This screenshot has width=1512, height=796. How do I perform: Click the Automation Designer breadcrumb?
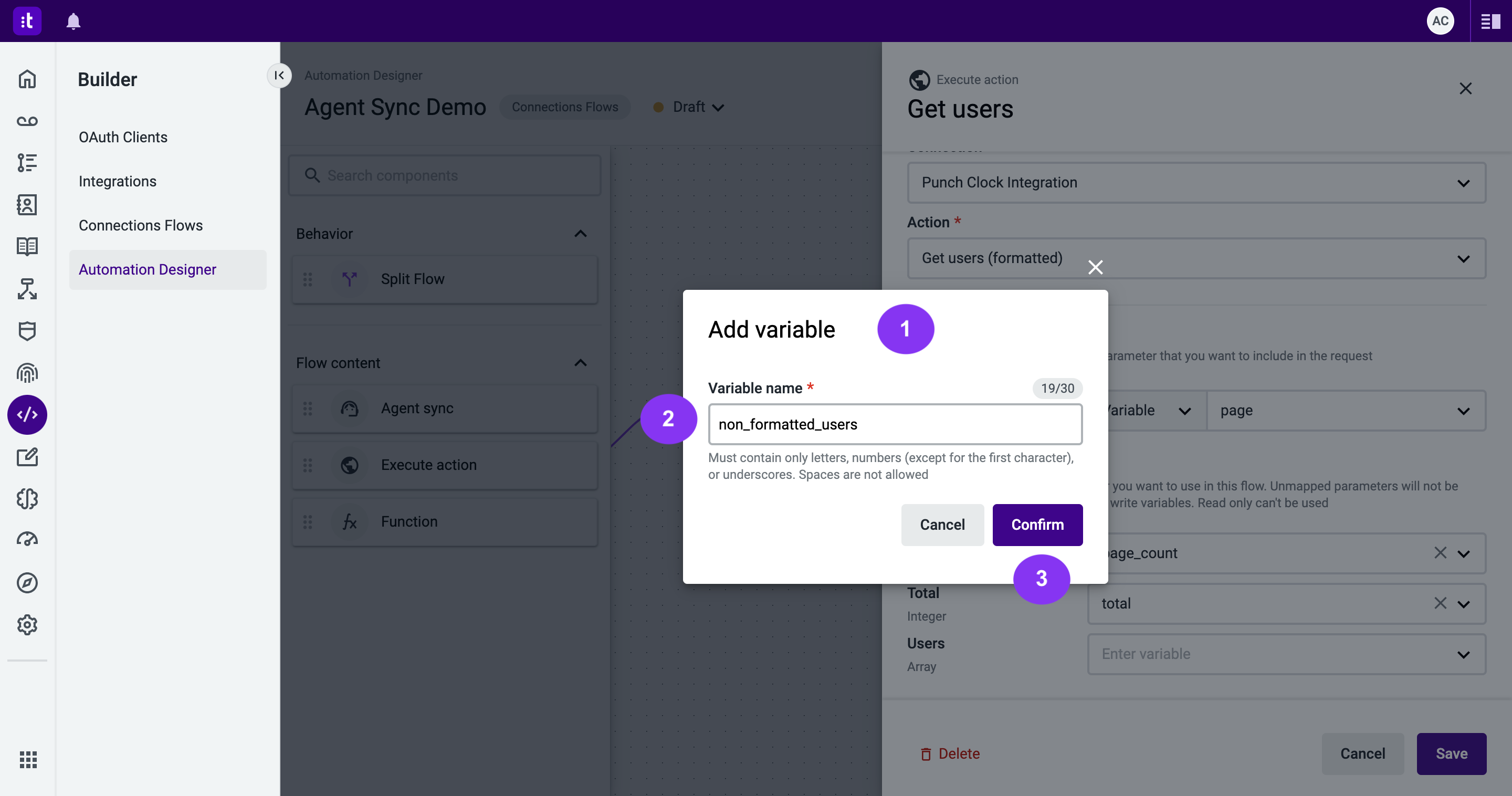click(363, 75)
